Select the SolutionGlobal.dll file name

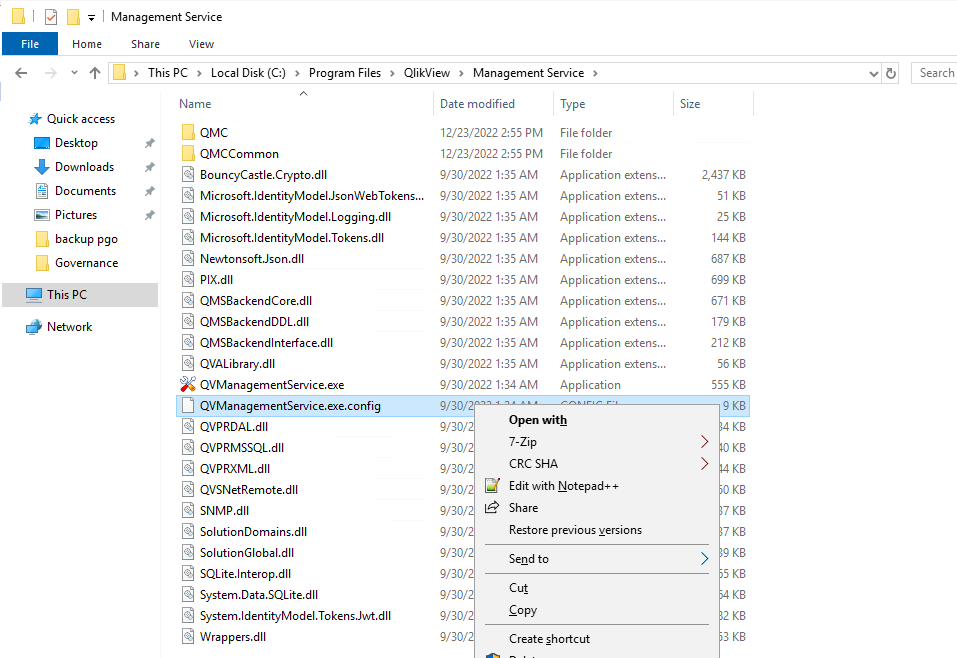coord(247,552)
